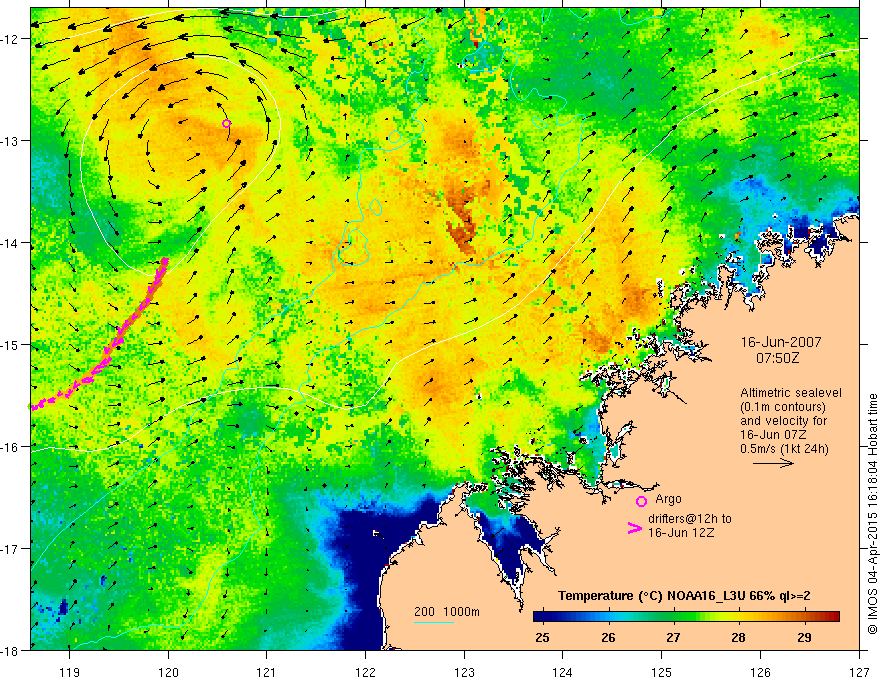Click the cyan isobath line sample in the legend
Image resolution: width=880 pixels, height=680 pixels.
point(433,622)
